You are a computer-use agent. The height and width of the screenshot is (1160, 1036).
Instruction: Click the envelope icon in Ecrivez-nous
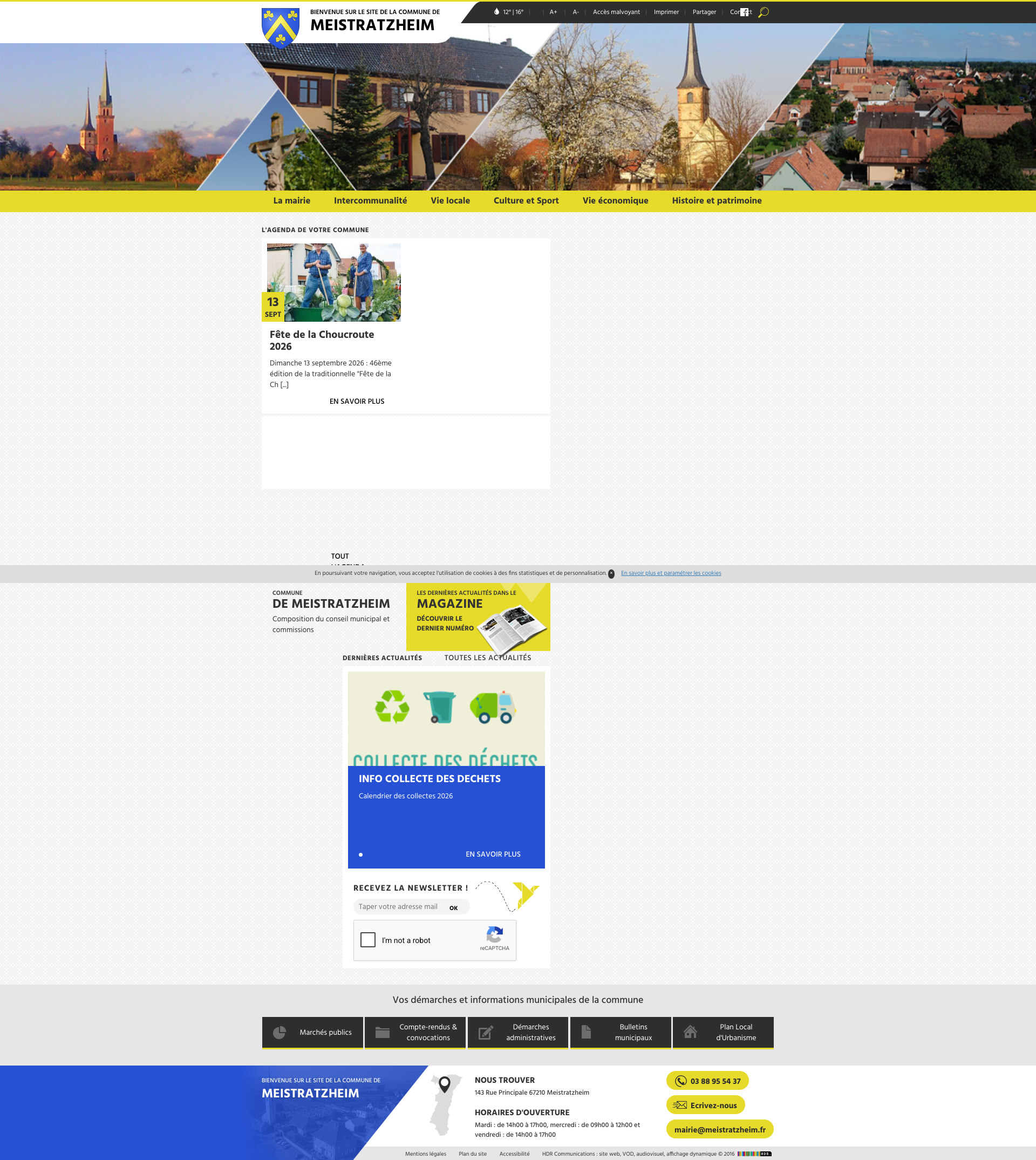click(x=680, y=1105)
